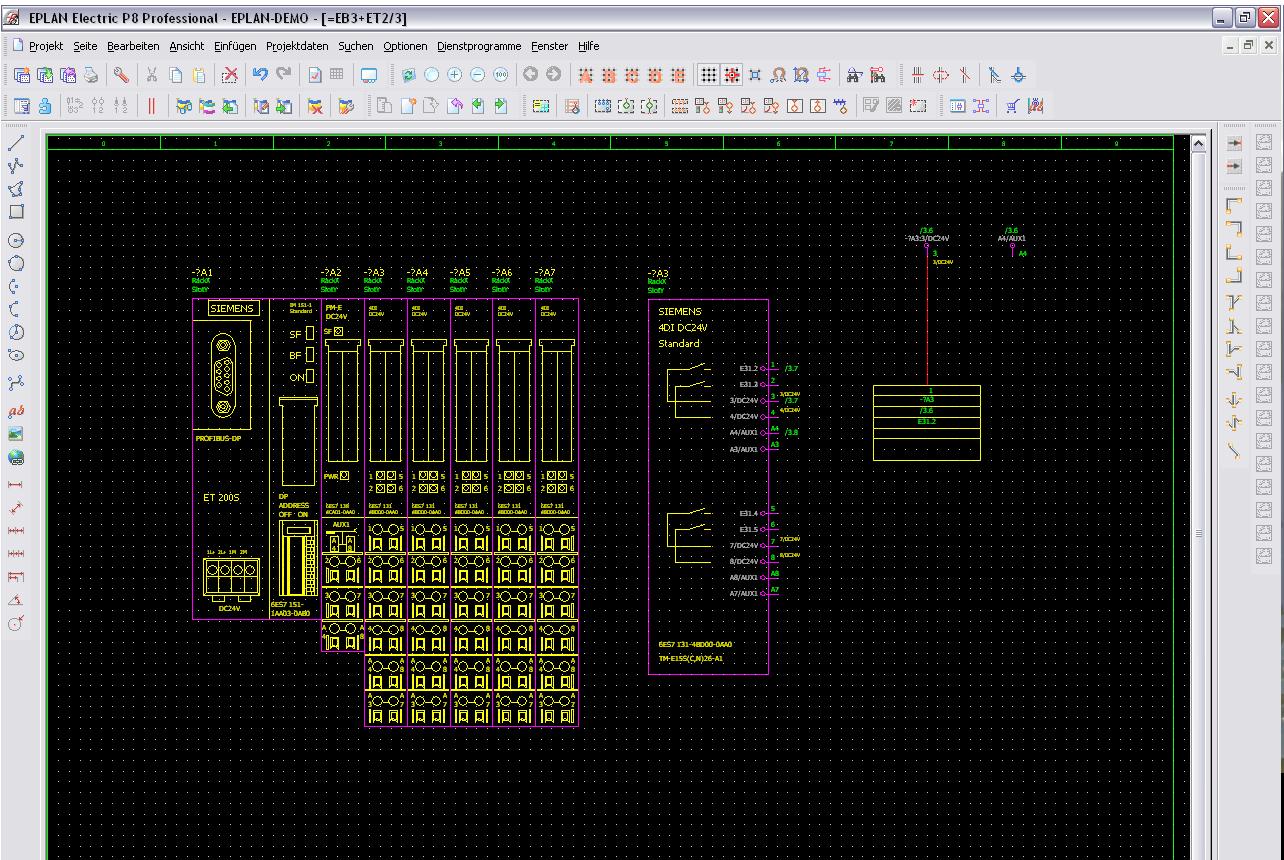
Task: Select the angle dimension tool
Action: click(x=16, y=601)
